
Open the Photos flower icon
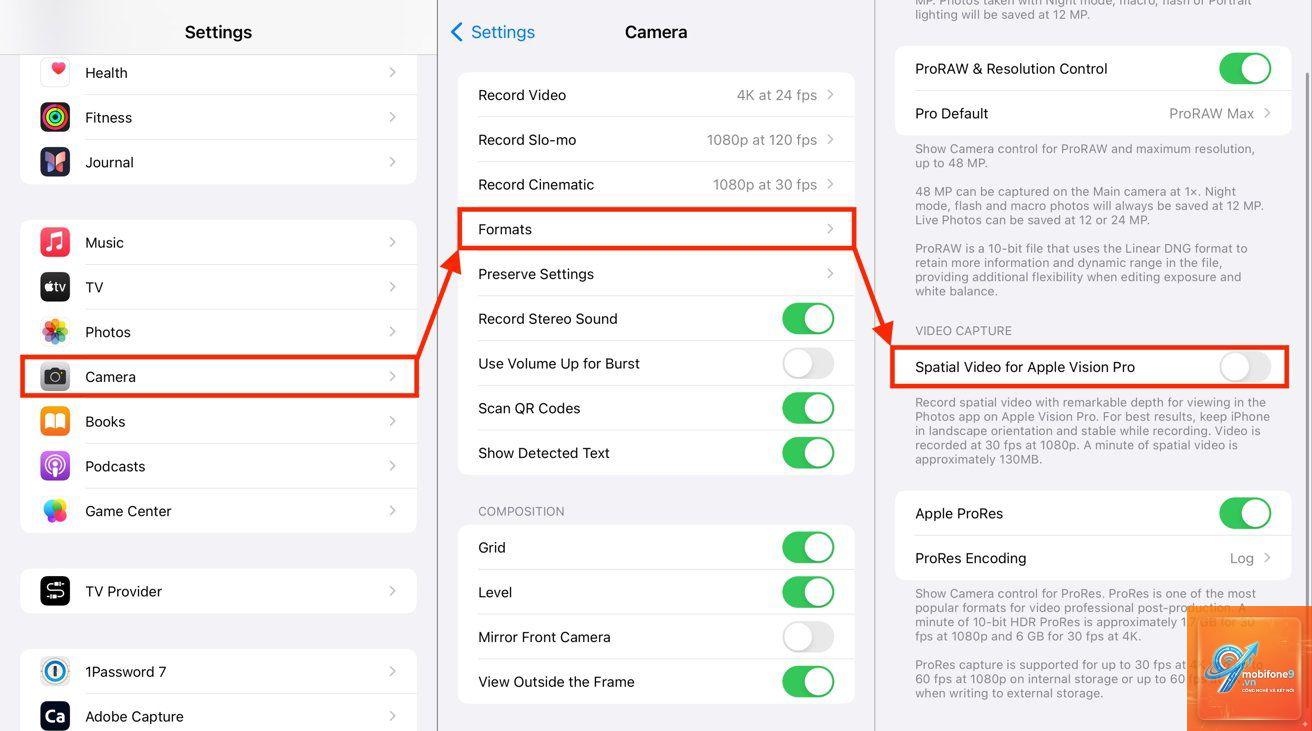(55, 332)
